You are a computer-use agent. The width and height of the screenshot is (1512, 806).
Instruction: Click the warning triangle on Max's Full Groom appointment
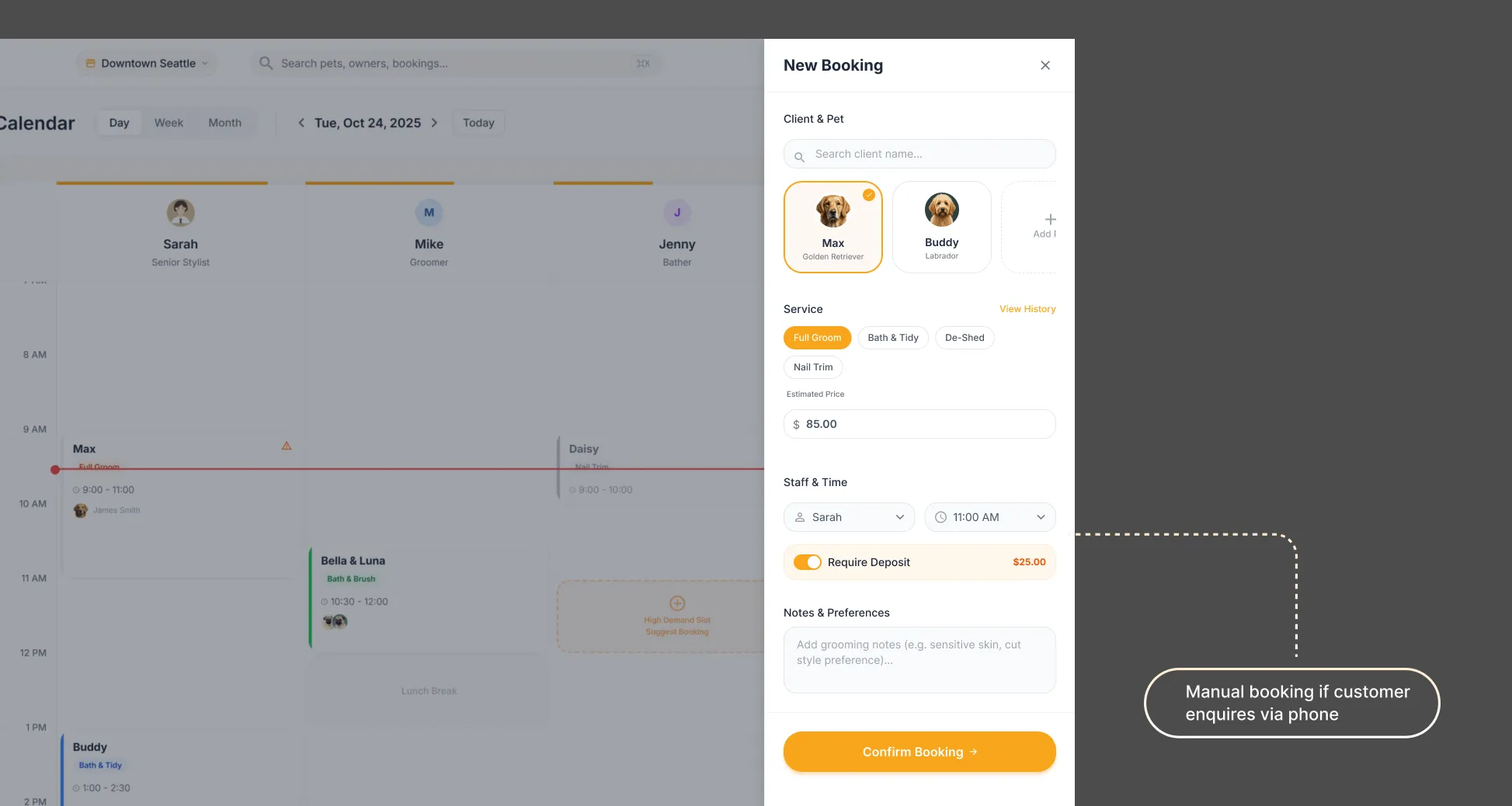pos(286,446)
